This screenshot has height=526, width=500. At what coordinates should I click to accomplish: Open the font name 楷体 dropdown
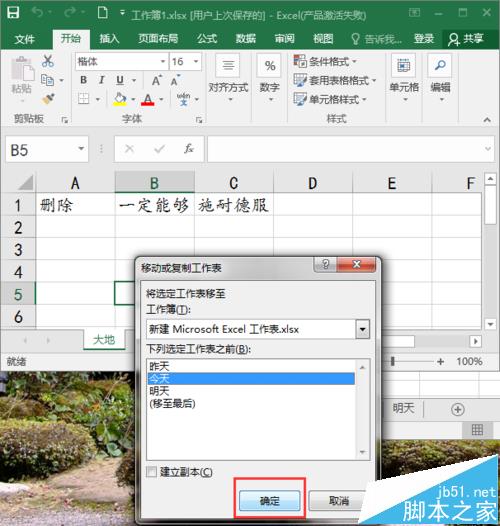pos(163,61)
